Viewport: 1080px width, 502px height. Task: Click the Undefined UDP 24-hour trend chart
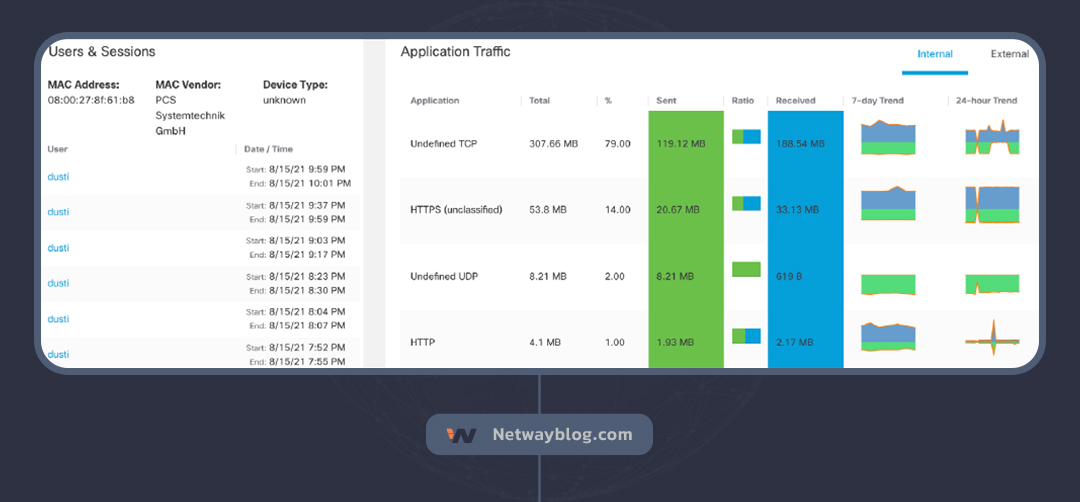click(991, 284)
